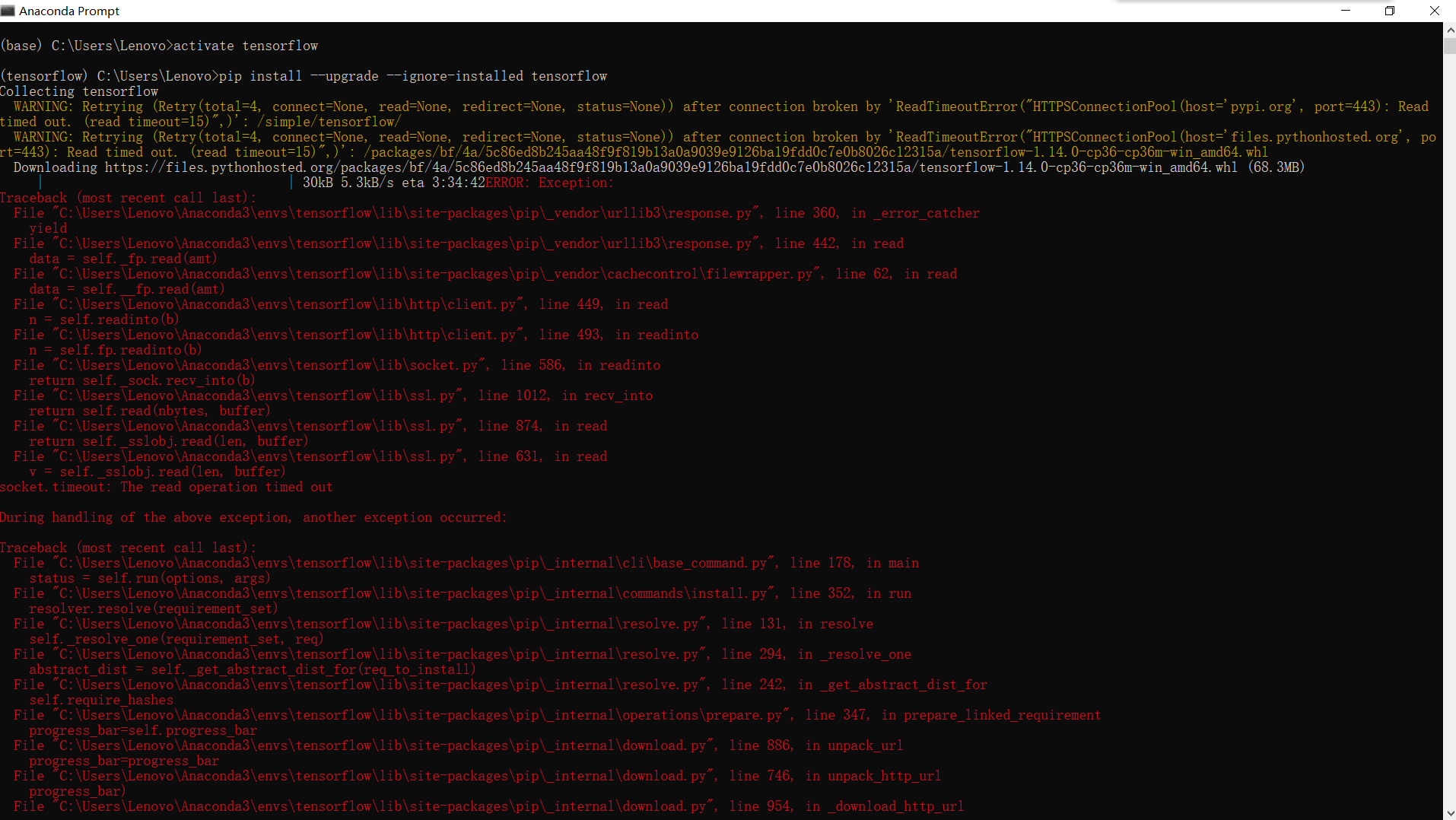Minimize the Anaconda Prompt window

[1345, 11]
